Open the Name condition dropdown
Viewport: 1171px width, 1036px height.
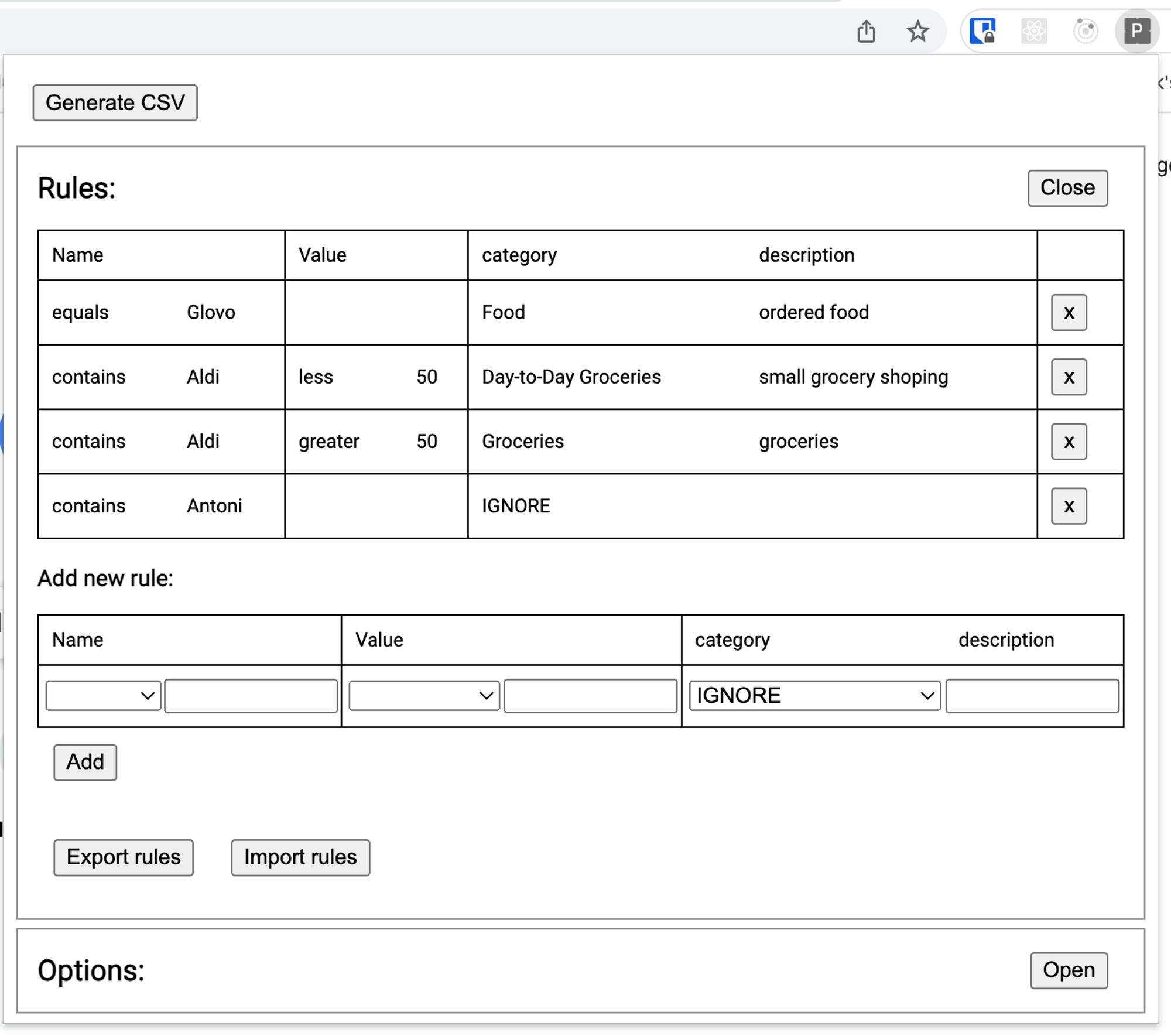[103, 696]
